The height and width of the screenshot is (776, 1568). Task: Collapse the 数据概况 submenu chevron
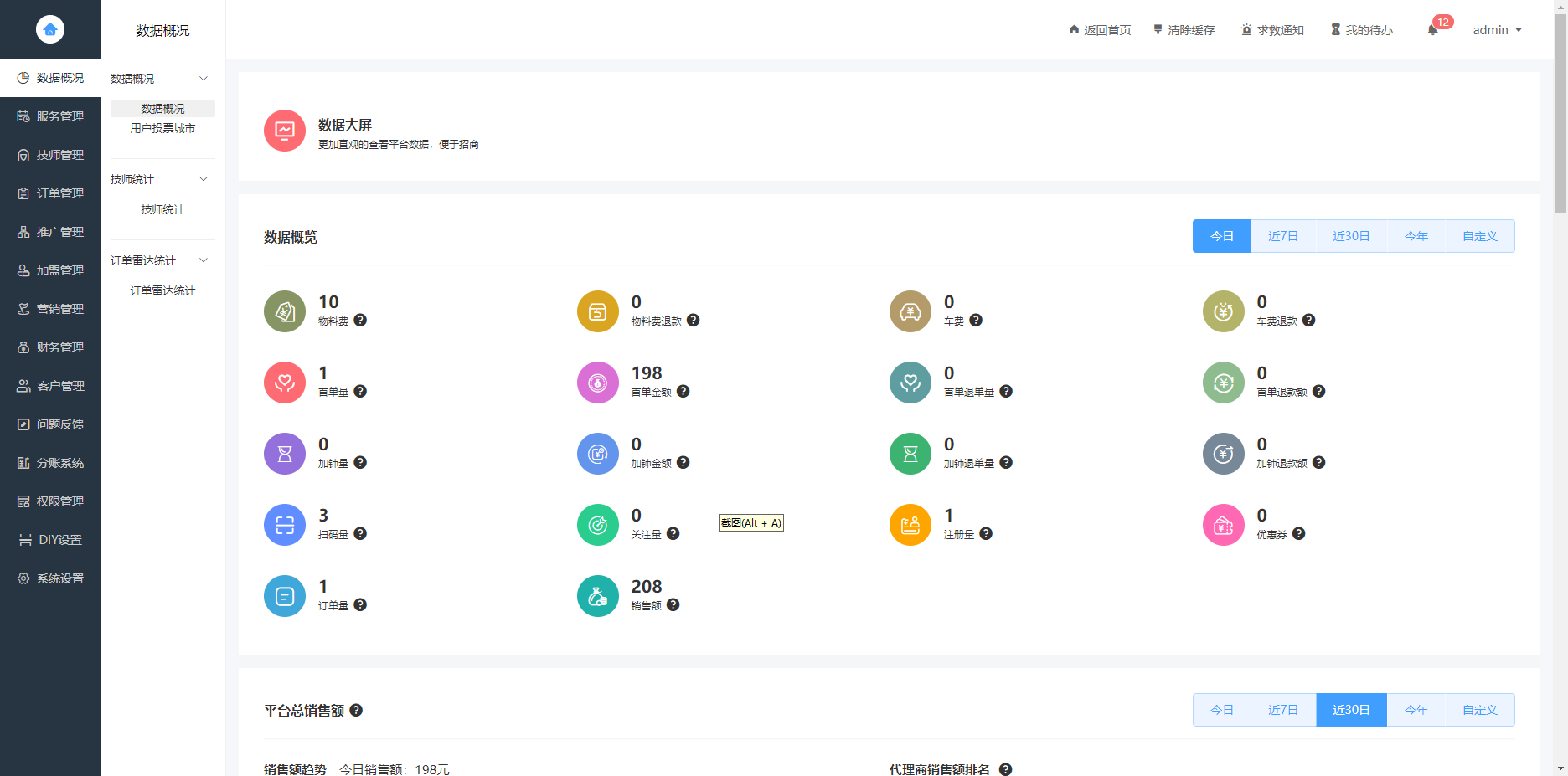click(x=204, y=78)
